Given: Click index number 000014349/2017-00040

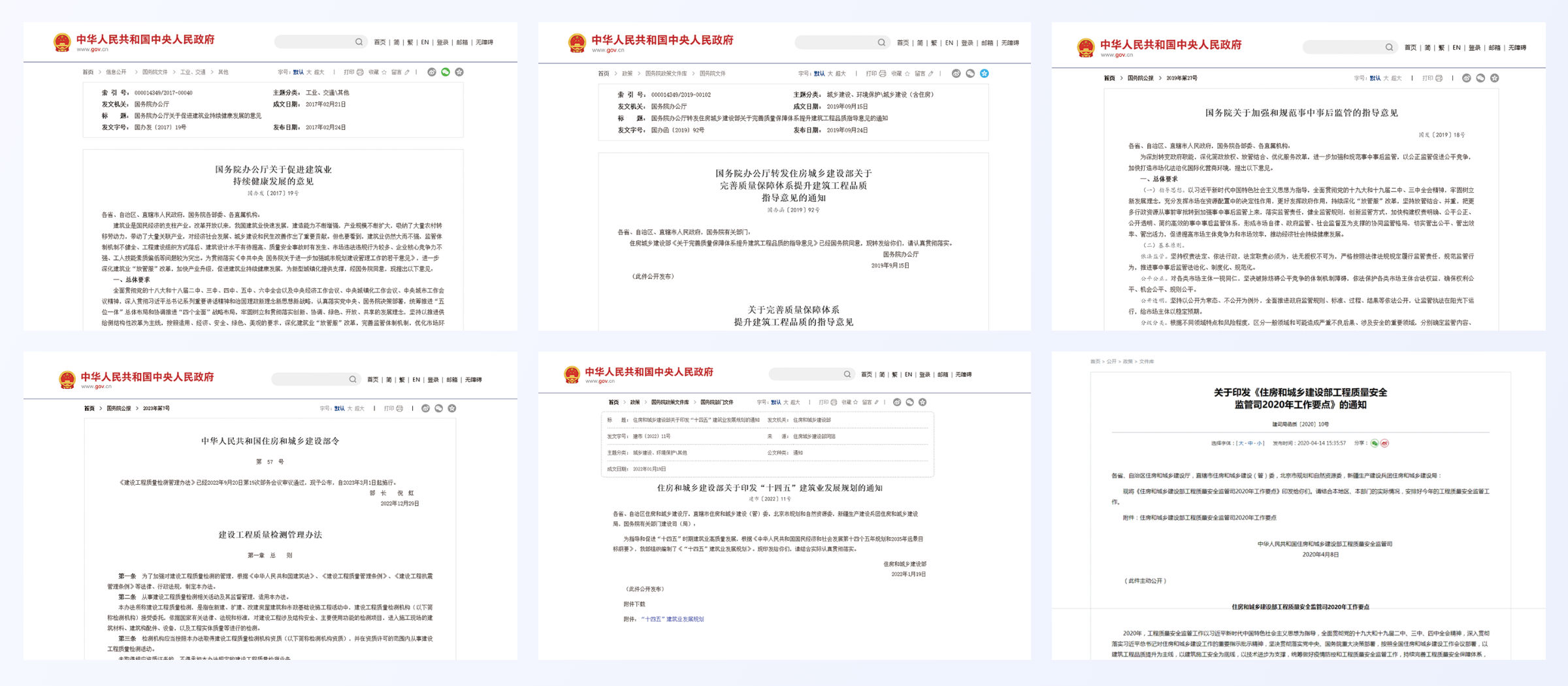Looking at the screenshot, I should pos(163,93).
